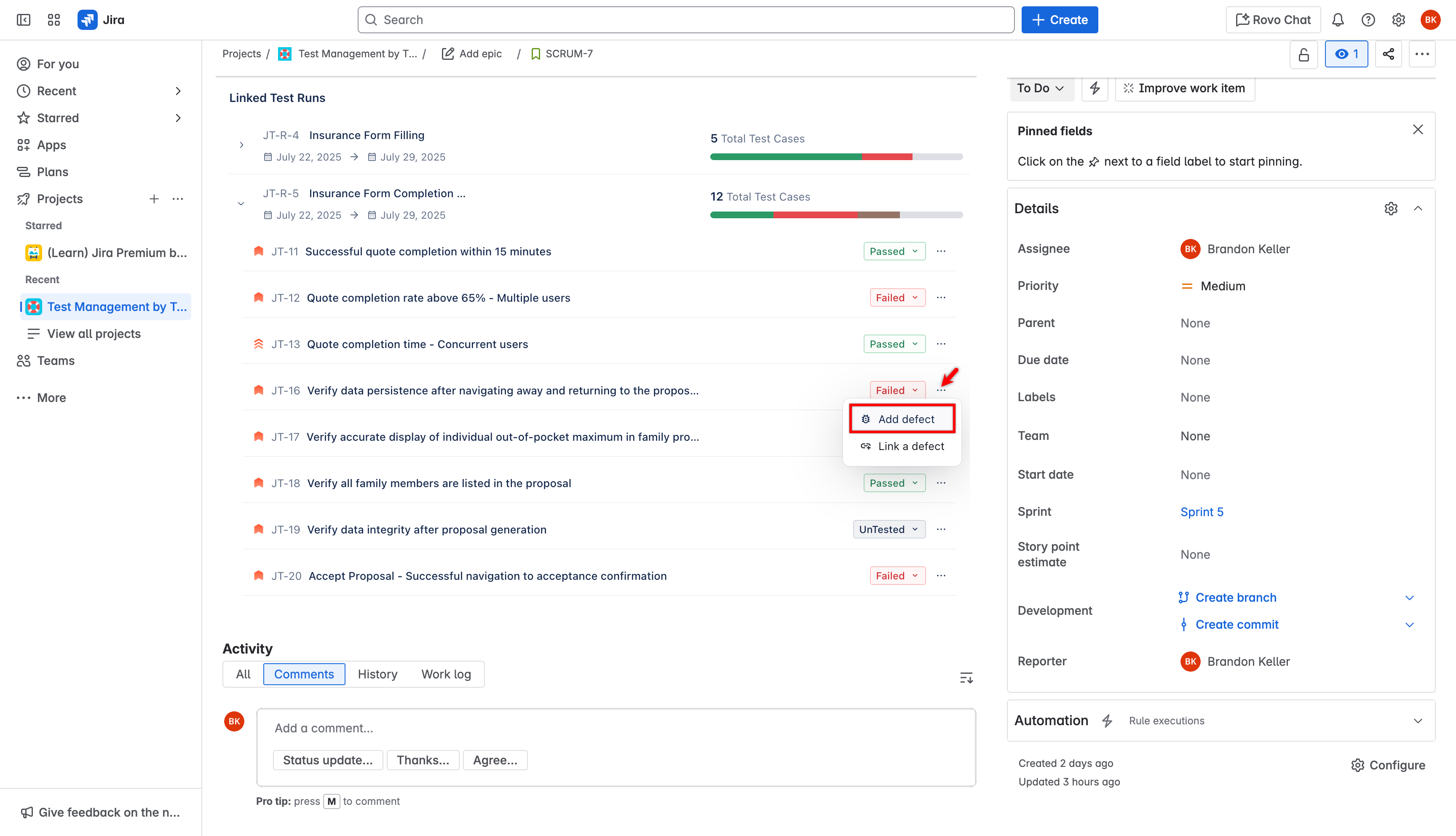
Task: Switch to the History tab
Action: [x=377, y=674]
